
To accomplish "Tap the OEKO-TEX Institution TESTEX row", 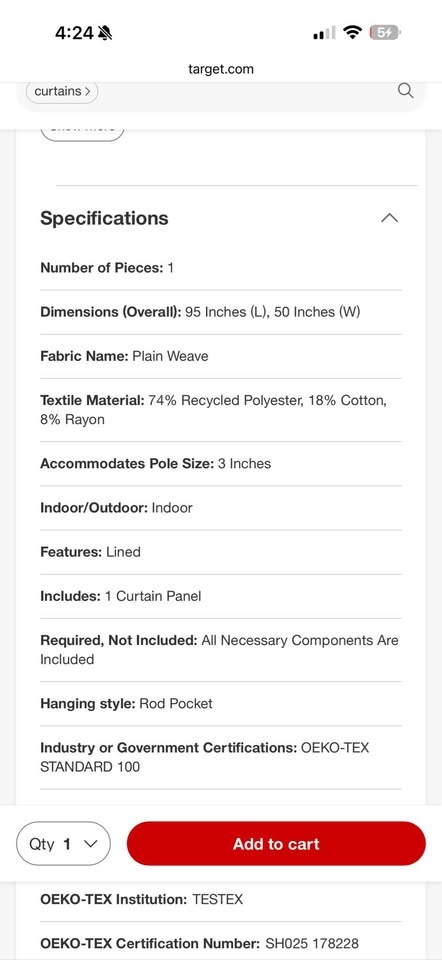I will coord(221,899).
